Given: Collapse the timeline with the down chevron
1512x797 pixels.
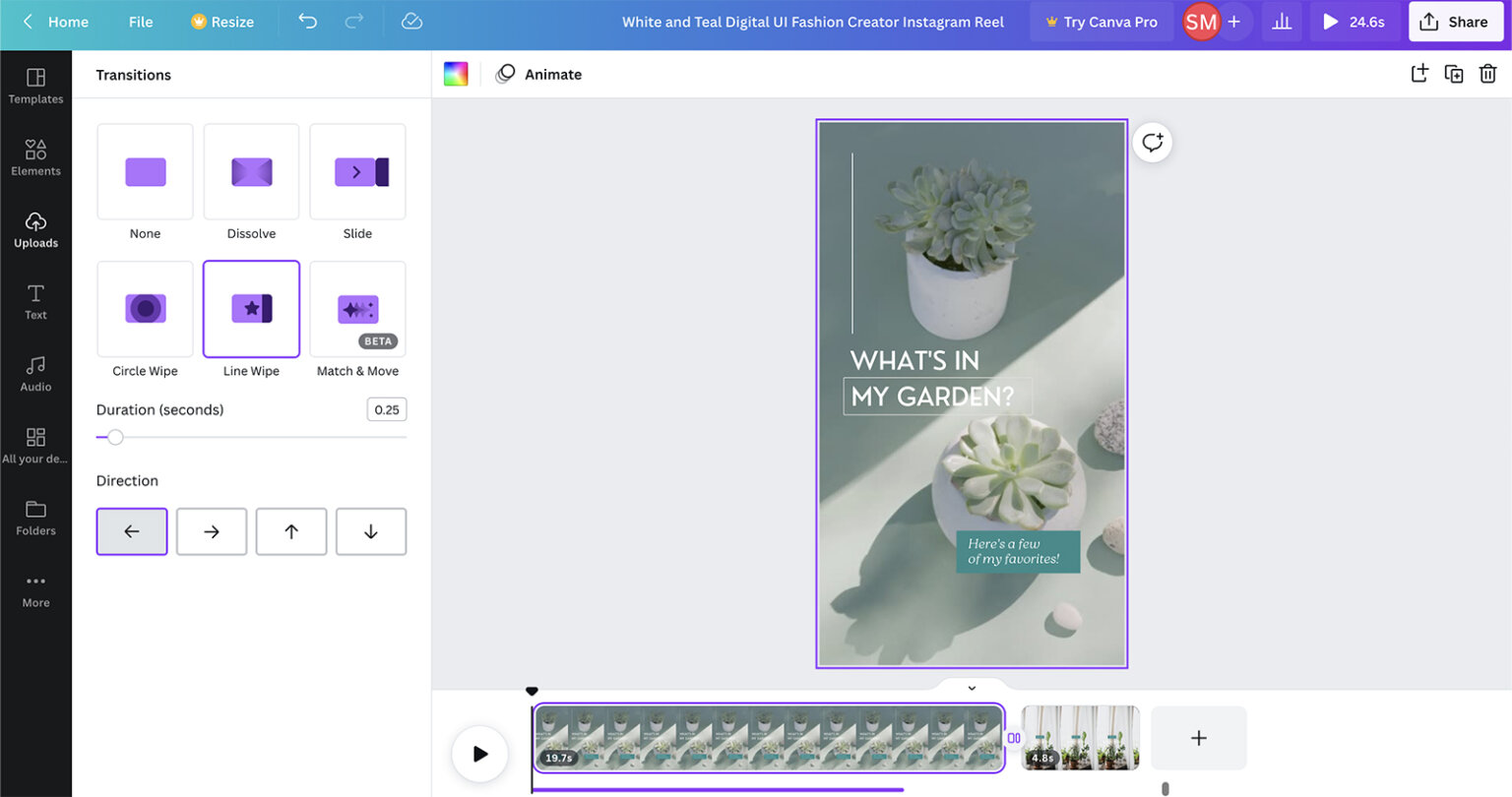Looking at the screenshot, I should 971,688.
